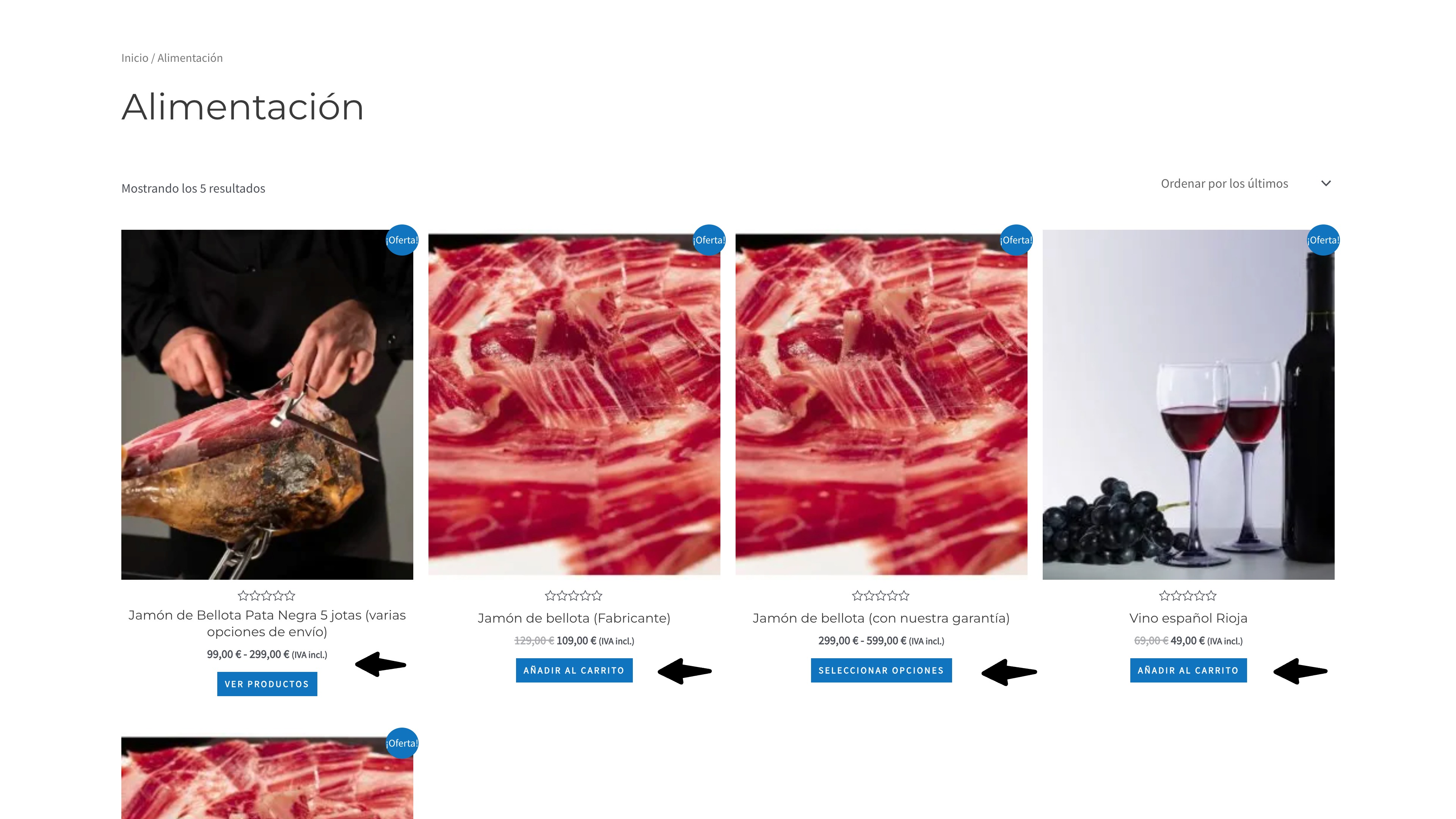Image resolution: width=1456 pixels, height=819 pixels.
Task: Open the Ordenar por los últimos dropdown
Action: 1246,184
